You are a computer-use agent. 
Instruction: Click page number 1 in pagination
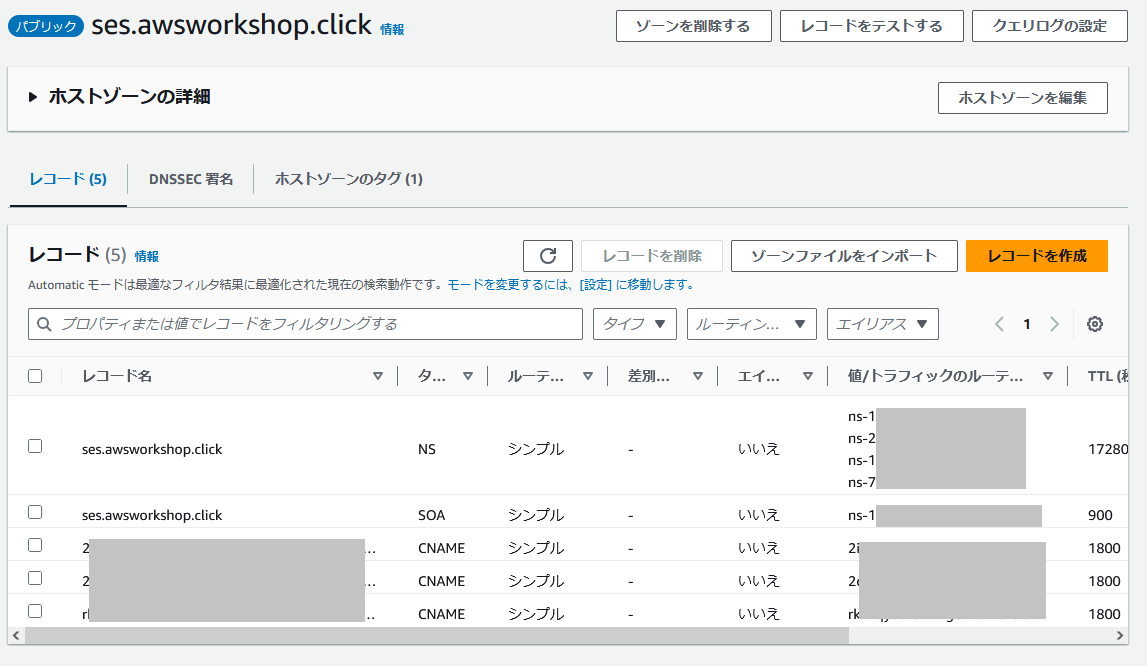point(1027,324)
